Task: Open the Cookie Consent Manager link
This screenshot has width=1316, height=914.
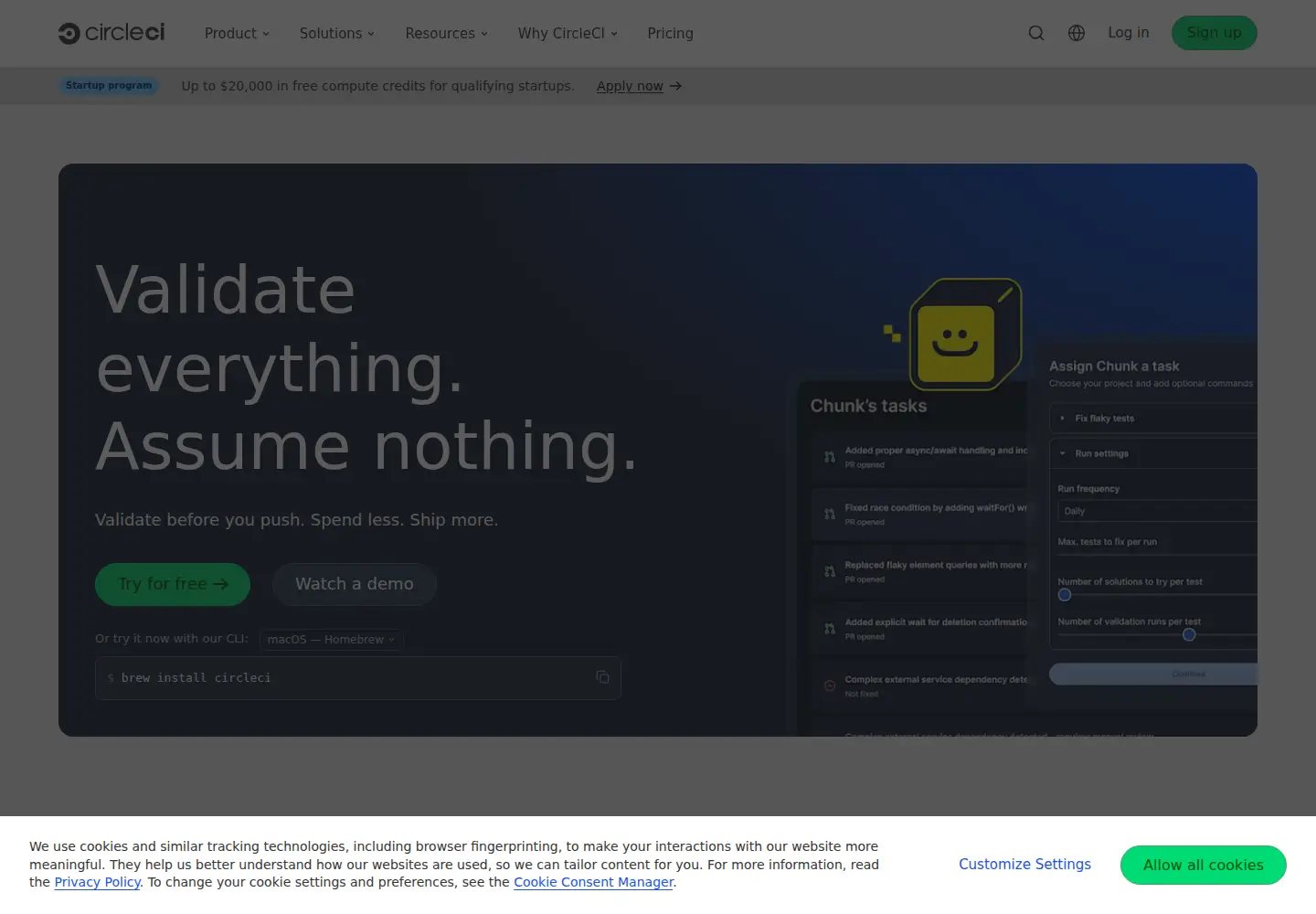Action: tap(593, 882)
